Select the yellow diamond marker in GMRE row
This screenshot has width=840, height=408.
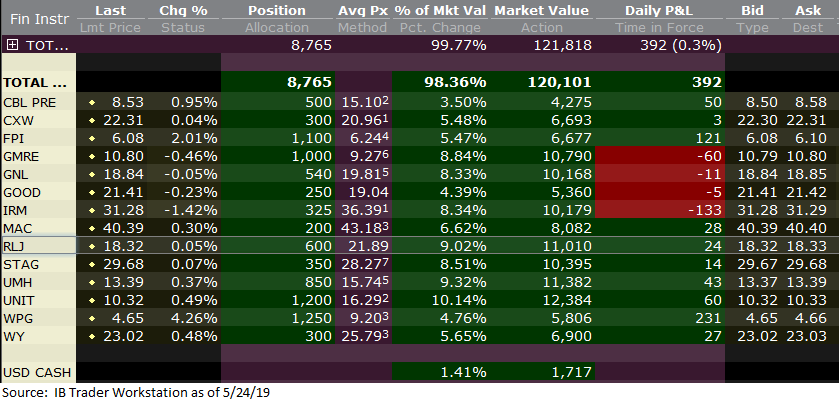[x=91, y=156]
